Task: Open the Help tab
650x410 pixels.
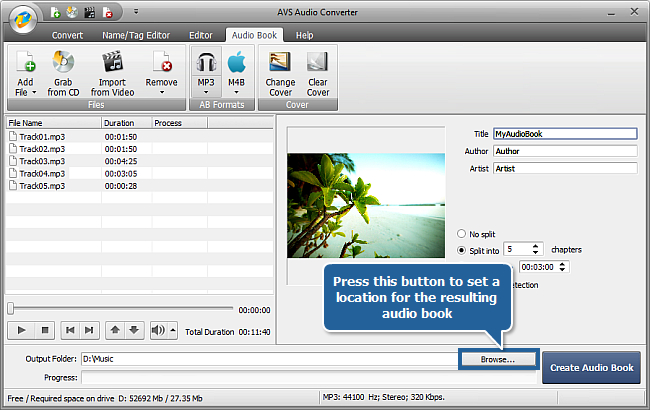Action: 304,35
